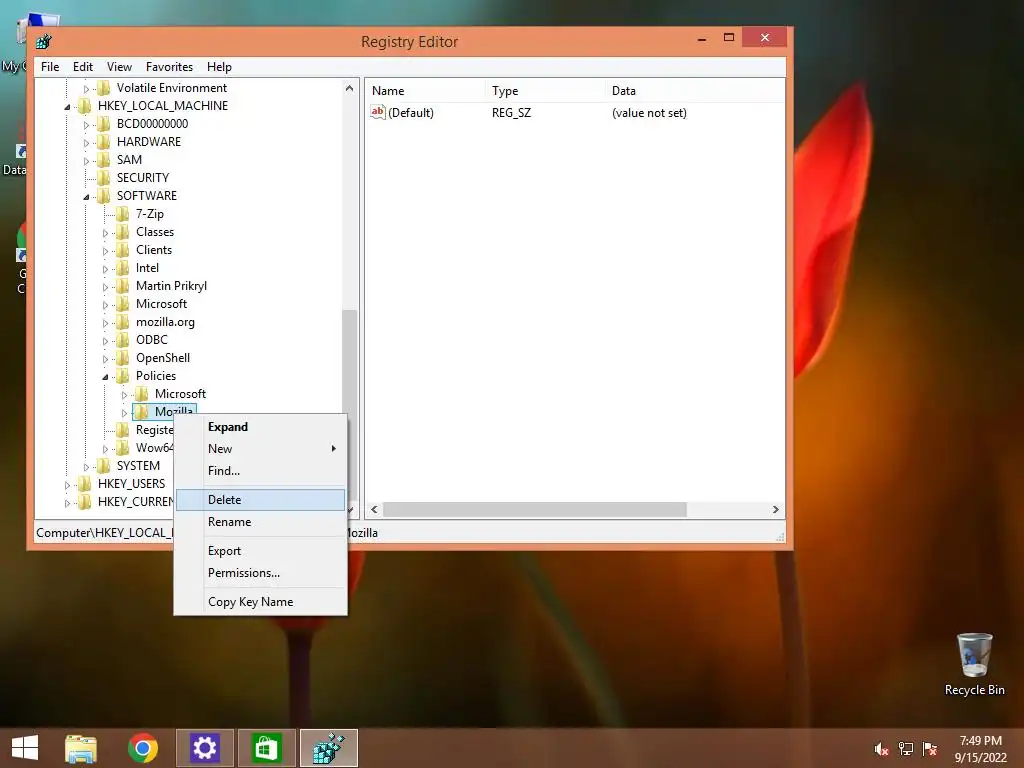Expand the Microsoft key under Policies
The width and height of the screenshot is (1024, 768).
[124, 394]
